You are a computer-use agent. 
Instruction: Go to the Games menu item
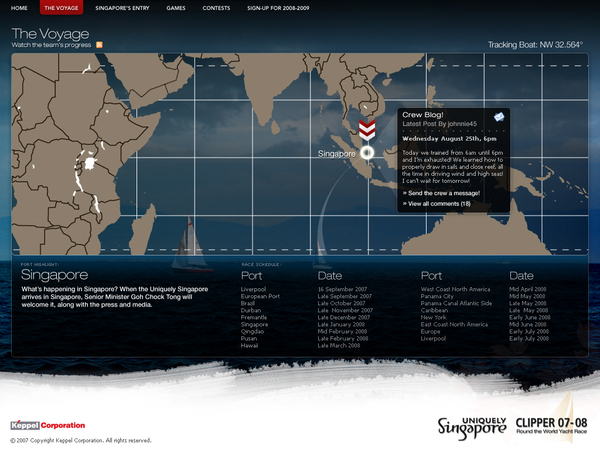pyautogui.click(x=176, y=8)
